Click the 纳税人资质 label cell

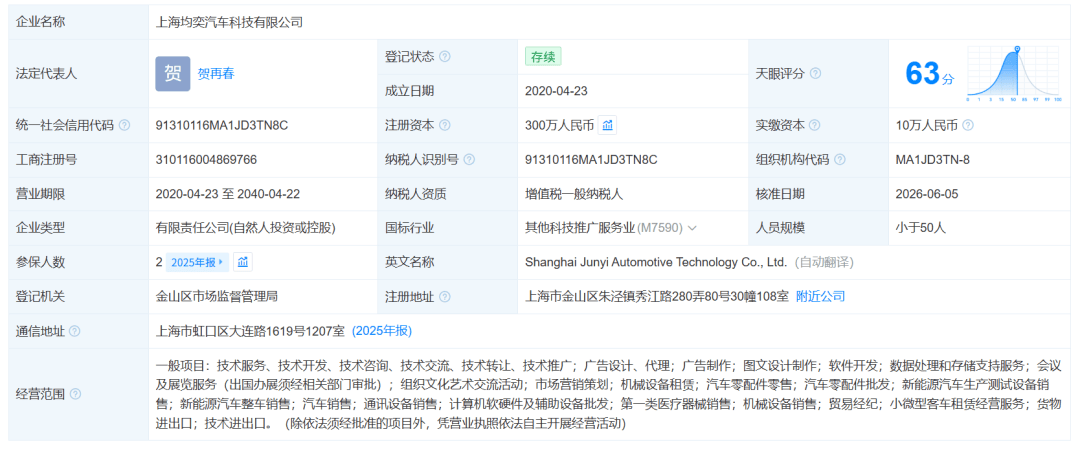[447, 194]
